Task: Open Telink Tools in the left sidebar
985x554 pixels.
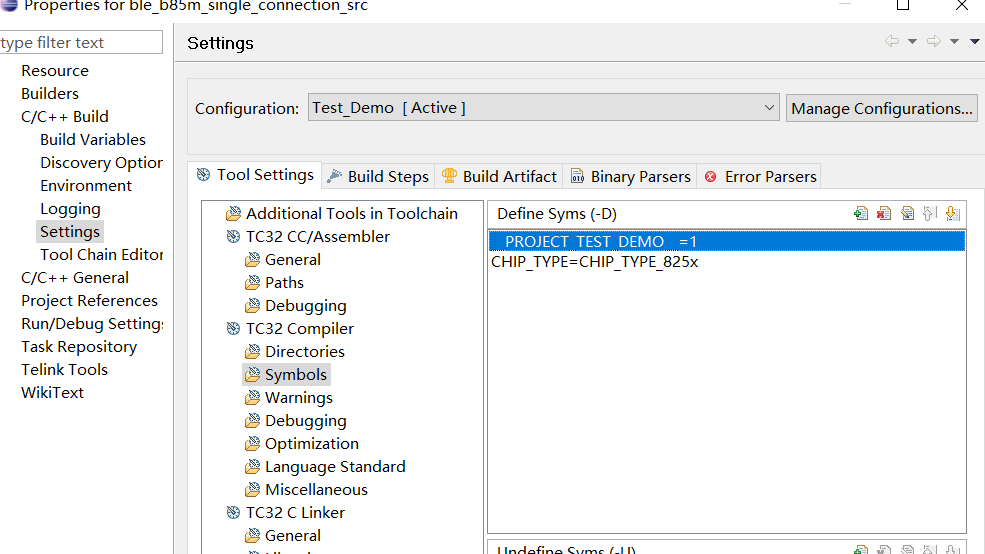Action: coord(64,370)
